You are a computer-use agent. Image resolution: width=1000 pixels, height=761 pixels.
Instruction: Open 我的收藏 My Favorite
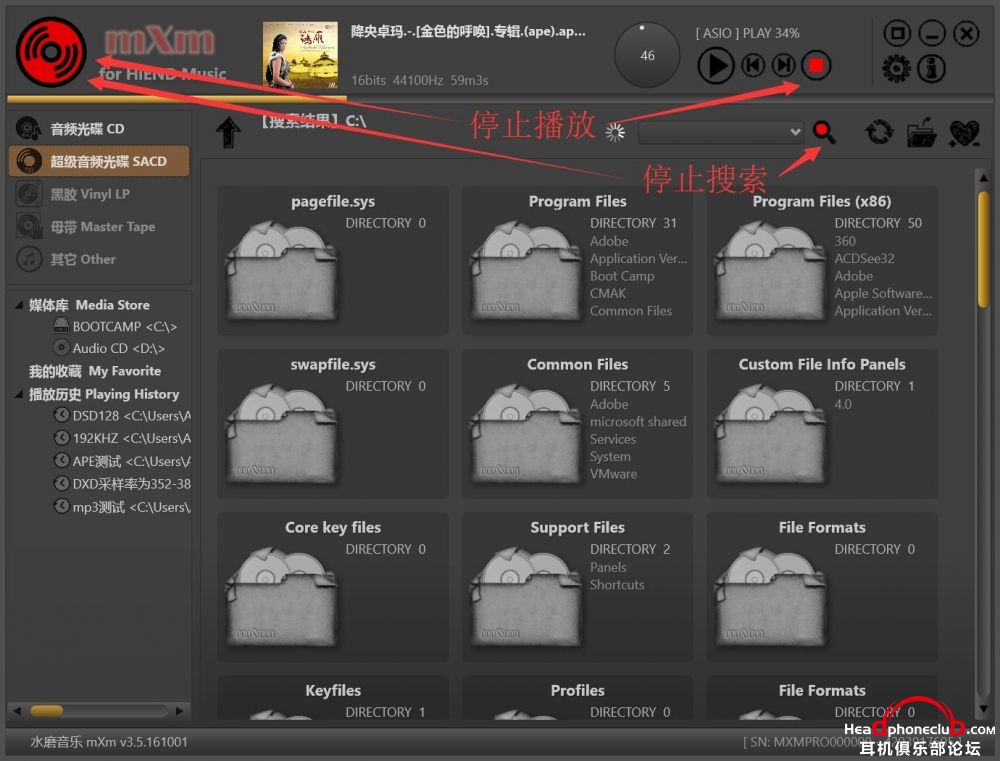point(95,371)
